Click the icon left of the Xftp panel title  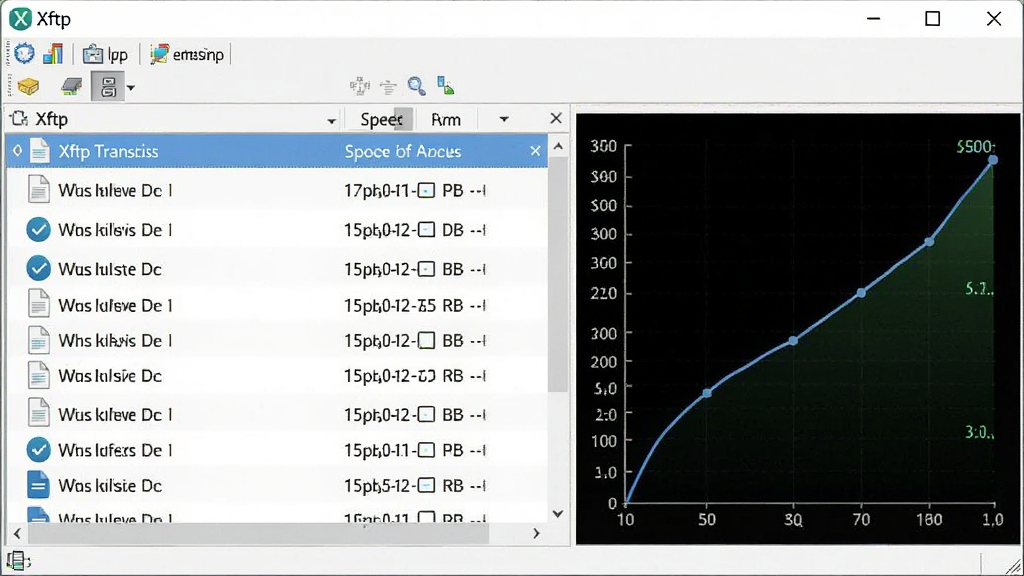[19, 119]
